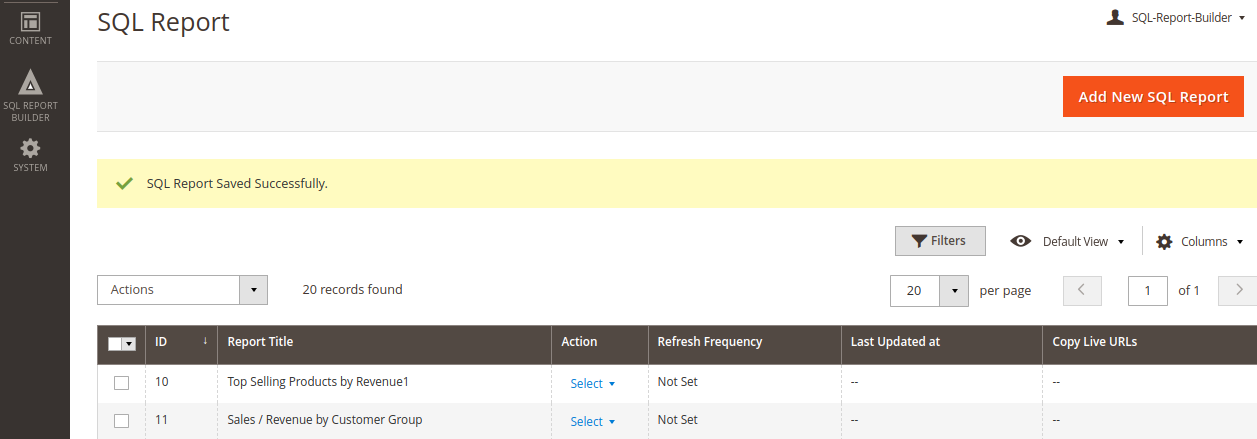1257x439 pixels.
Task: Click the SQL Report Saved Successfully message
Action: [237, 184]
